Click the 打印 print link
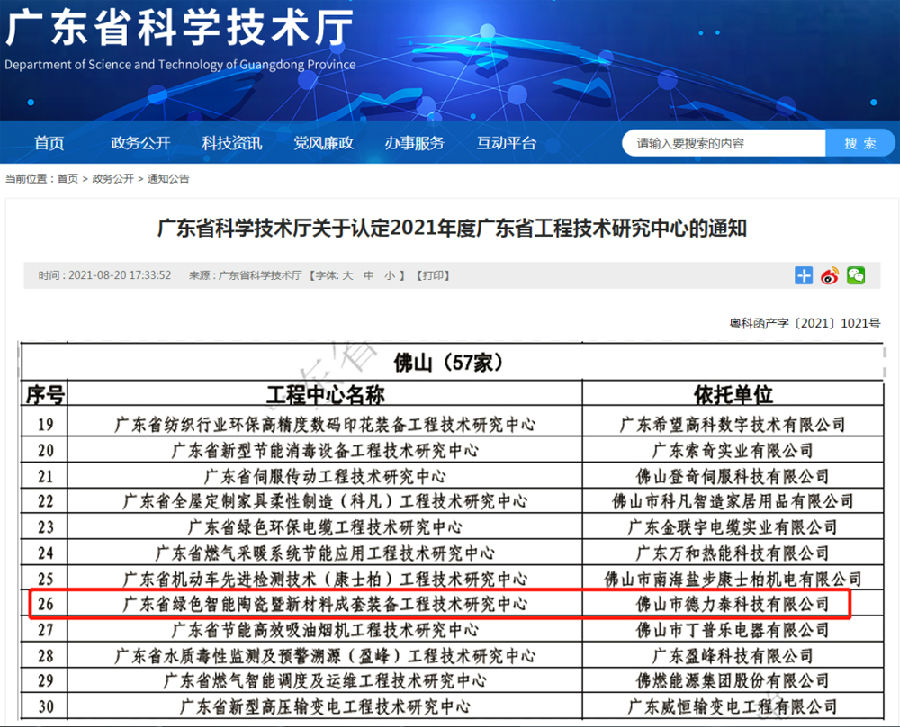 pos(433,275)
